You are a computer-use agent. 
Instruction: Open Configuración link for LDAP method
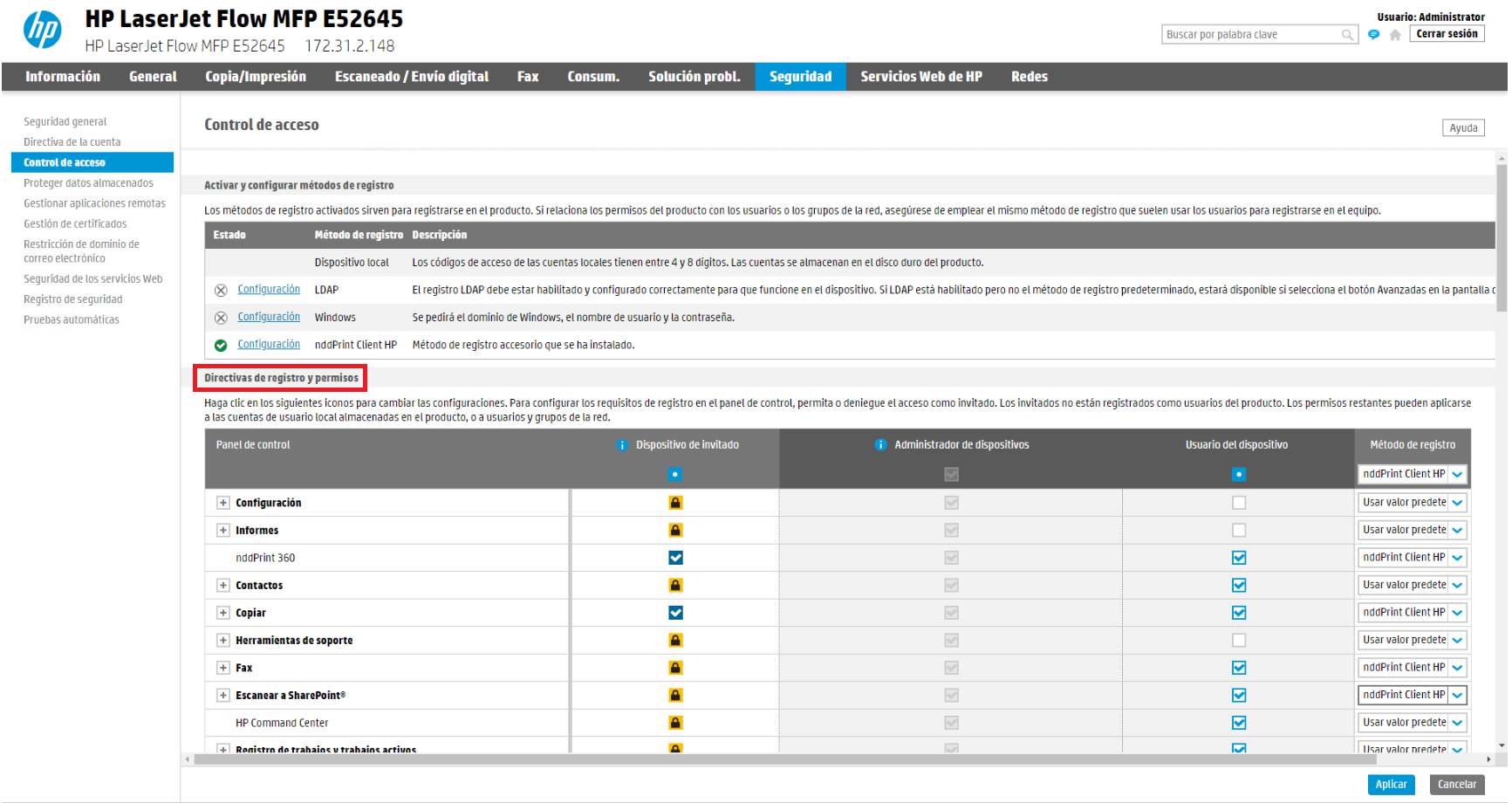coord(269,290)
